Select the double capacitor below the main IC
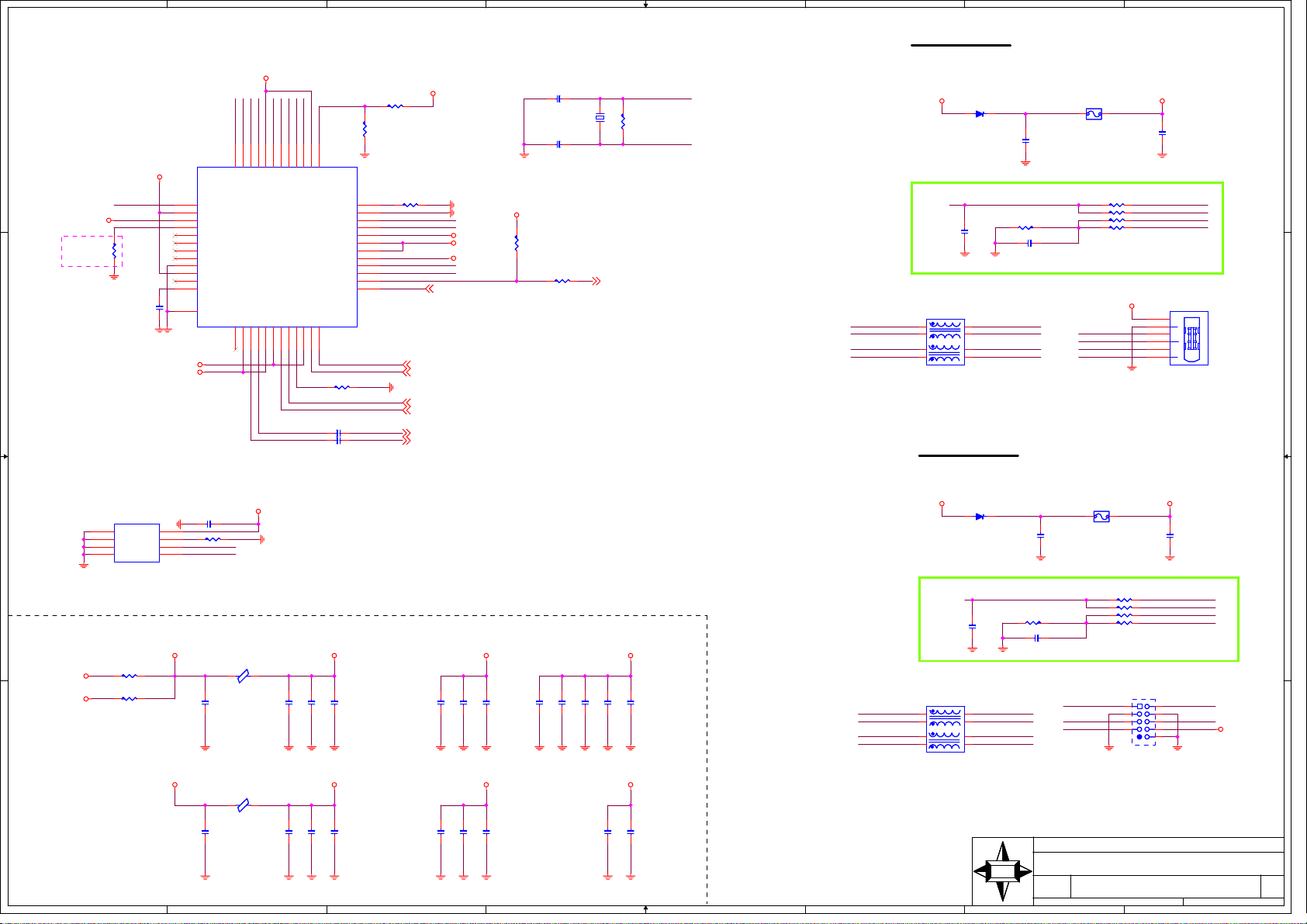1307x924 pixels. click(x=338, y=437)
